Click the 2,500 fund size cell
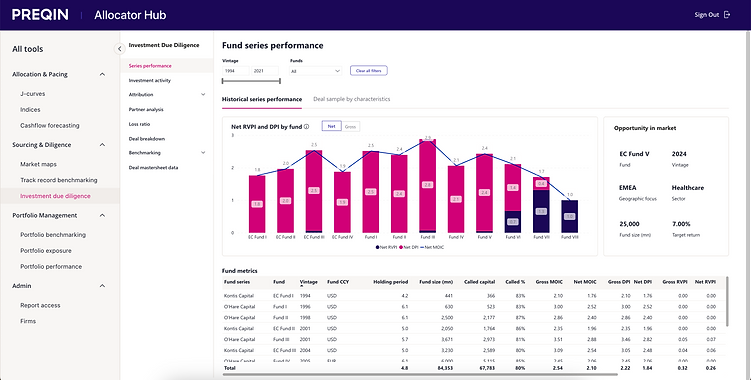Viewport: 751px width, 380px height. tap(446, 318)
